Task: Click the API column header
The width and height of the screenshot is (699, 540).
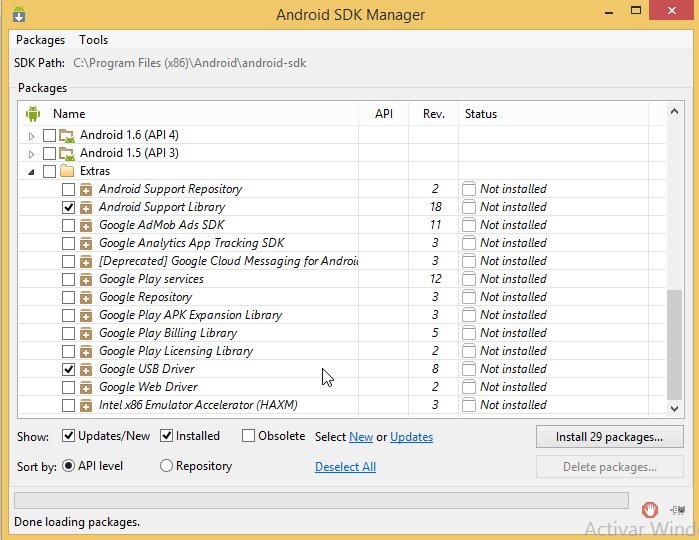Action: point(383,114)
